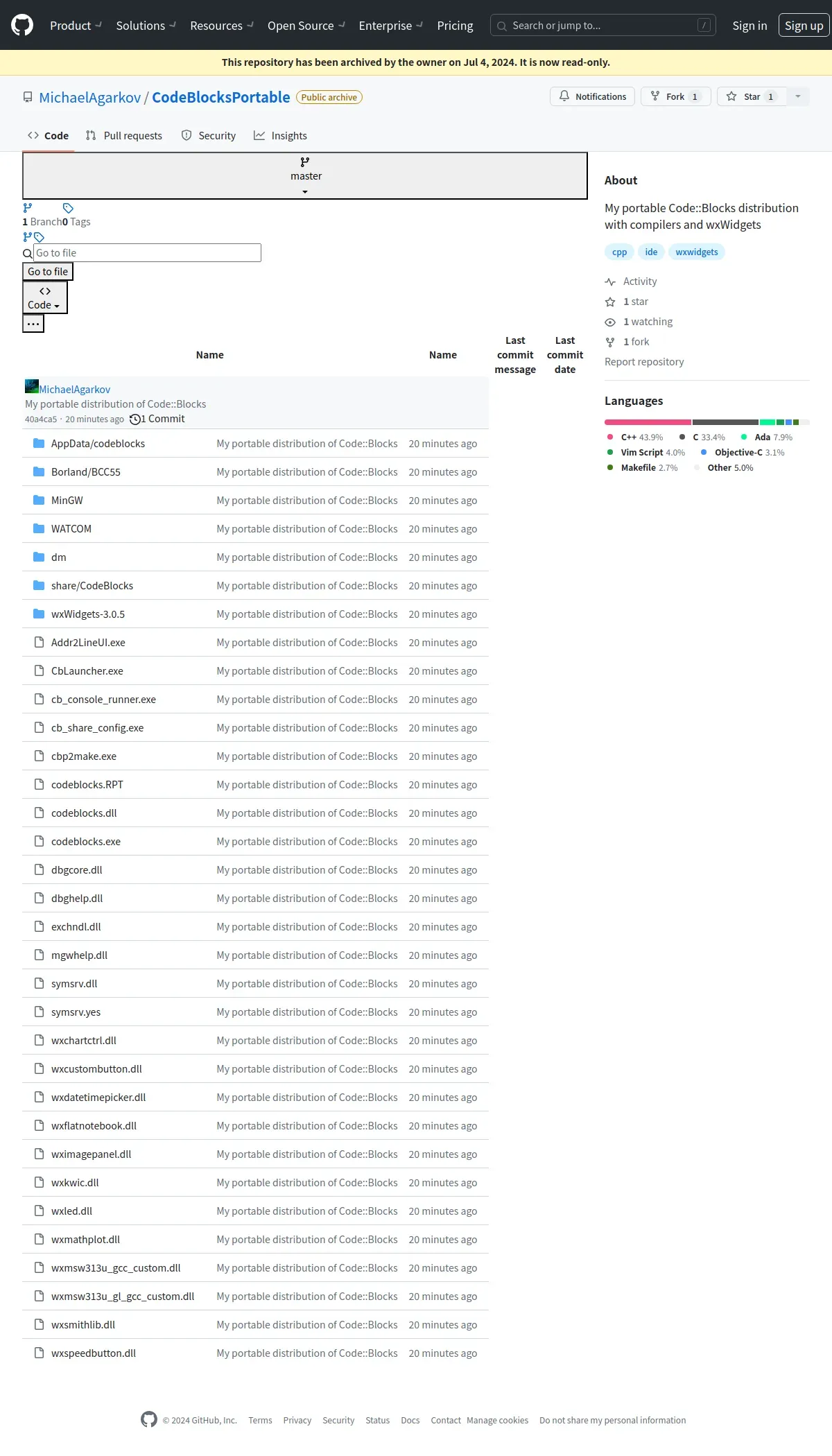Viewport: 832px width, 1456px height.
Task: Open the 1 Commit history link
Action: pos(157,419)
